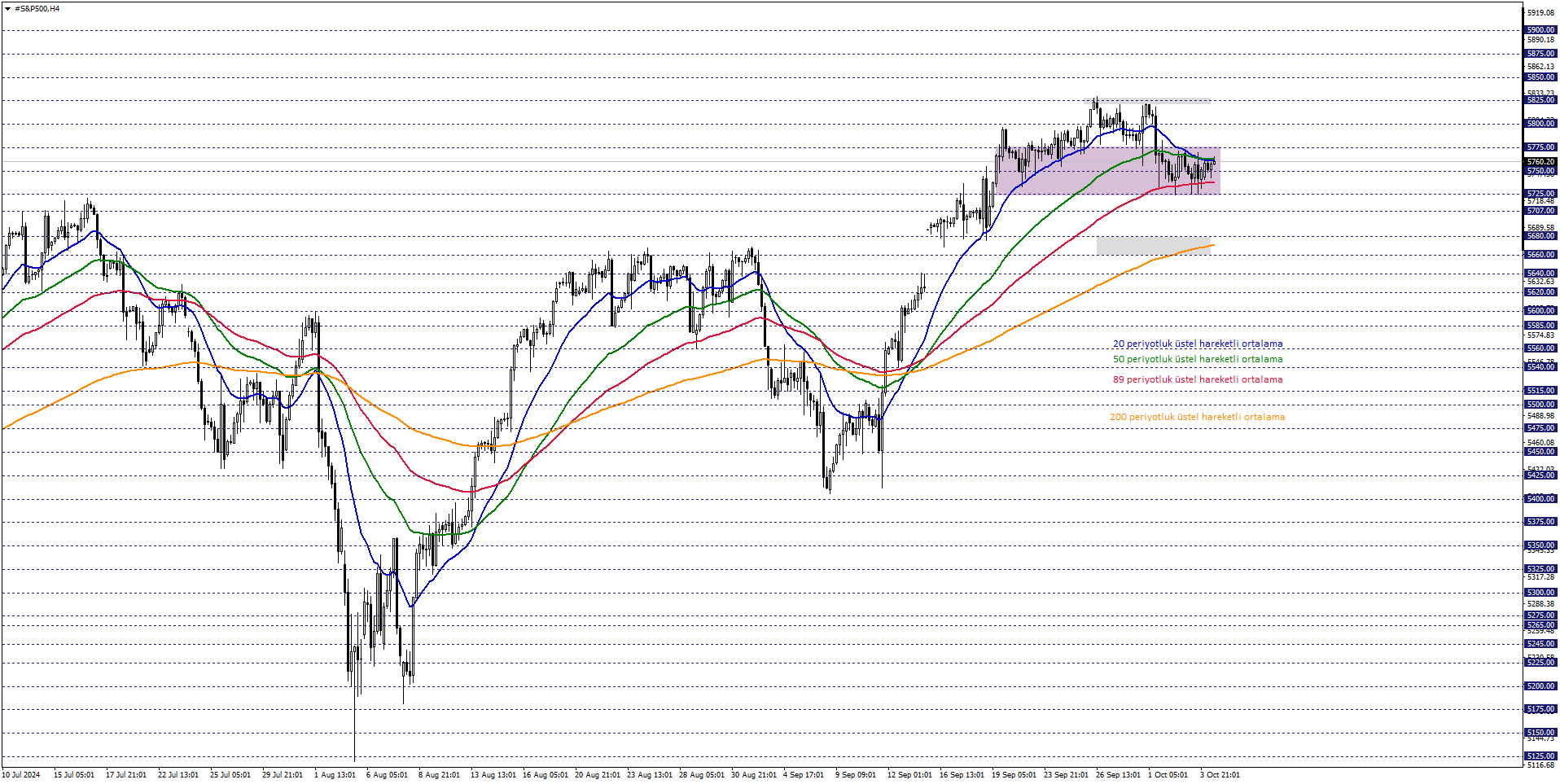Click the 5450.00 price level label
The width and height of the screenshot is (1560, 784).
coord(1540,452)
